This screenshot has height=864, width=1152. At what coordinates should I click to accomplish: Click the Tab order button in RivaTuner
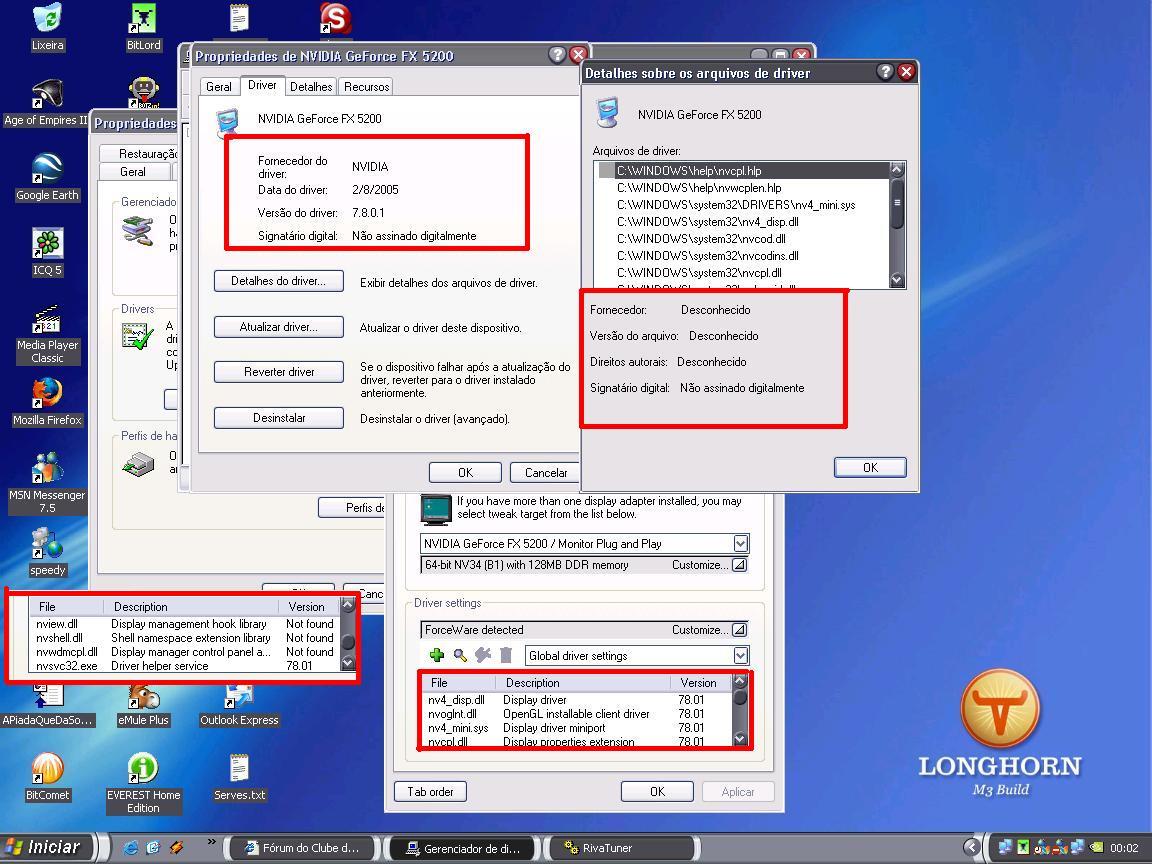click(x=431, y=791)
